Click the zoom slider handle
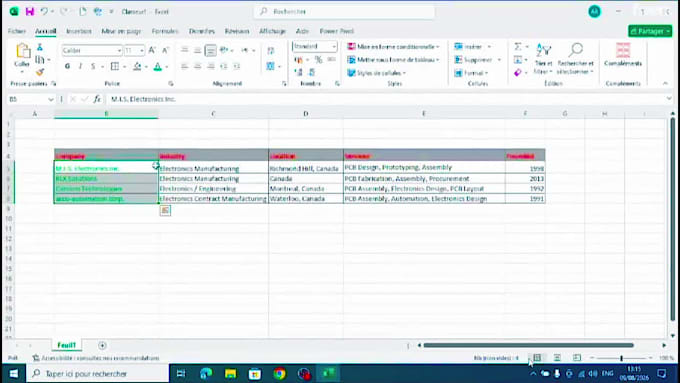Viewport: 680px width, 383px height. [621, 358]
